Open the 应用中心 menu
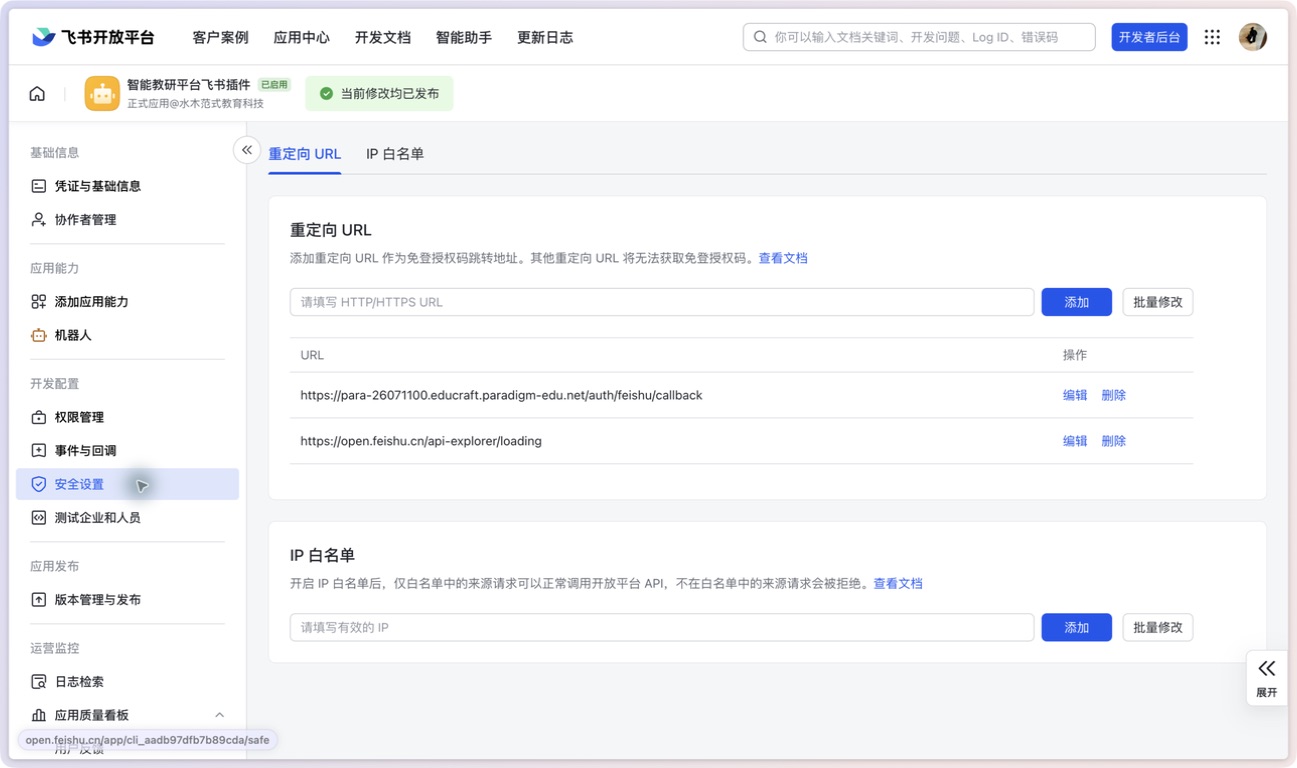The image size is (1297, 768). pos(301,37)
